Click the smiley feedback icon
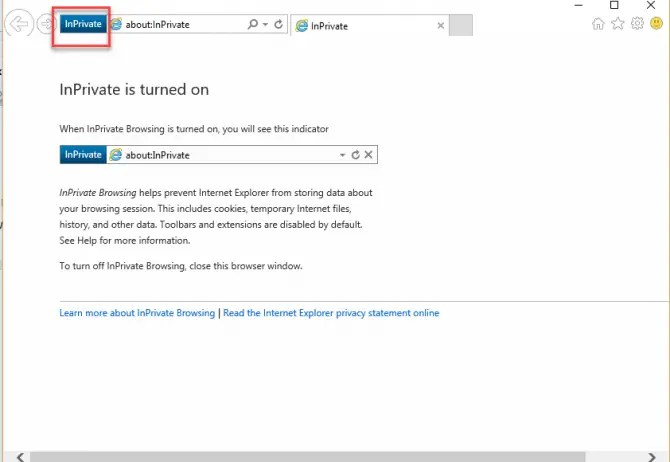 (x=656, y=23)
